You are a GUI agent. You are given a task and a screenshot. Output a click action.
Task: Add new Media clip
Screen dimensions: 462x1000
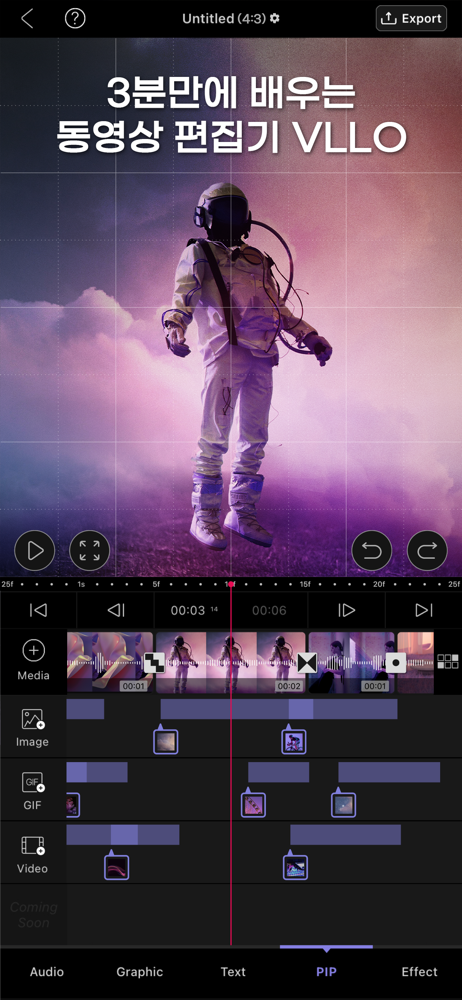coord(33,661)
